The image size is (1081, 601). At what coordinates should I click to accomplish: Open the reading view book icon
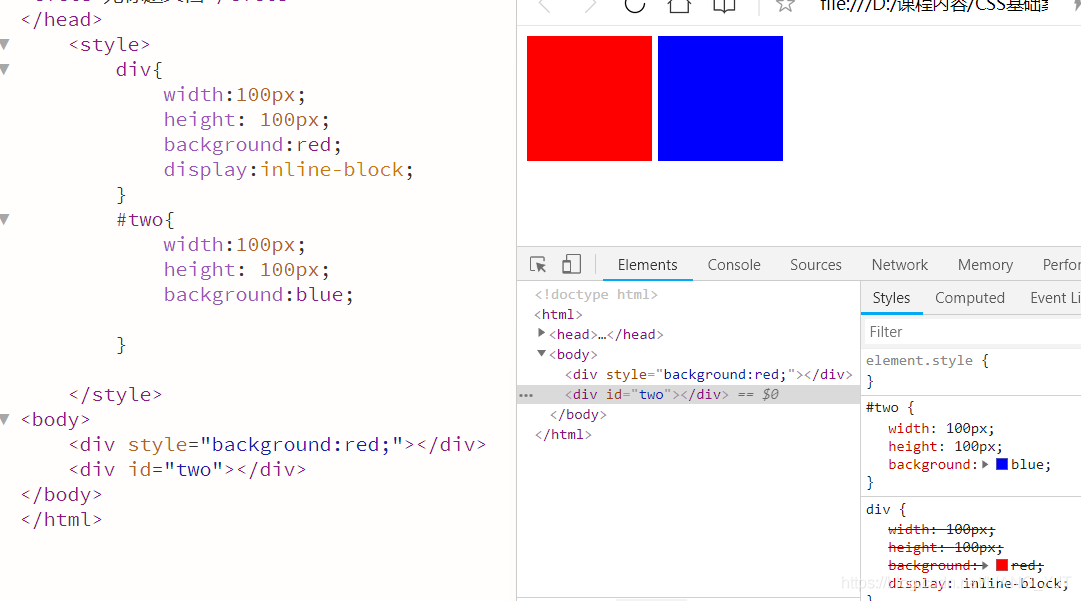coord(724,6)
